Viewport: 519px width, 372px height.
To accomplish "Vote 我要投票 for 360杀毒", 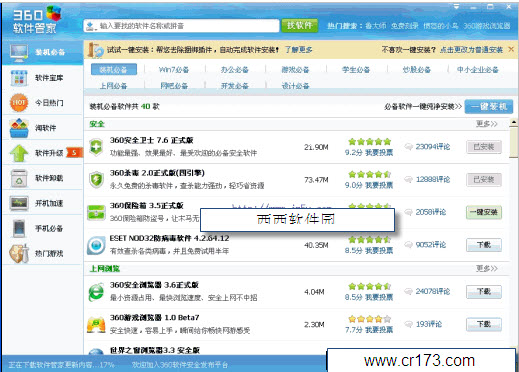I will coord(379,185).
